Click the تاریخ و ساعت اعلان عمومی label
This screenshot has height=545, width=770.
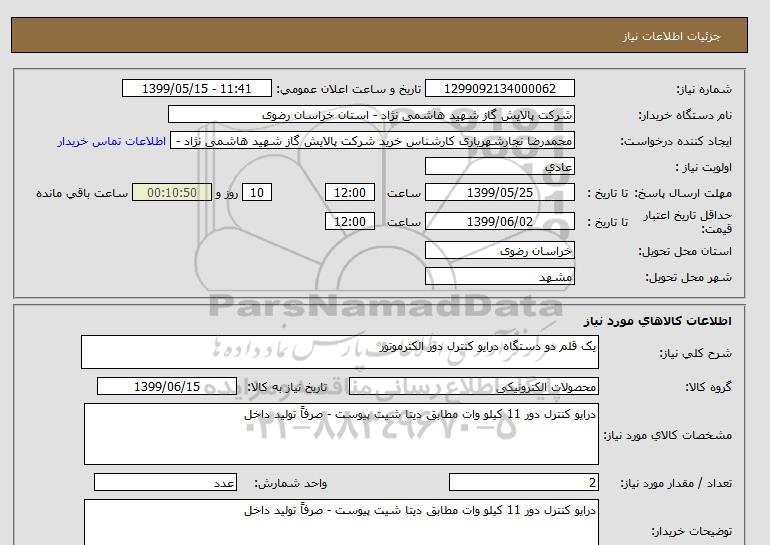(x=349, y=89)
